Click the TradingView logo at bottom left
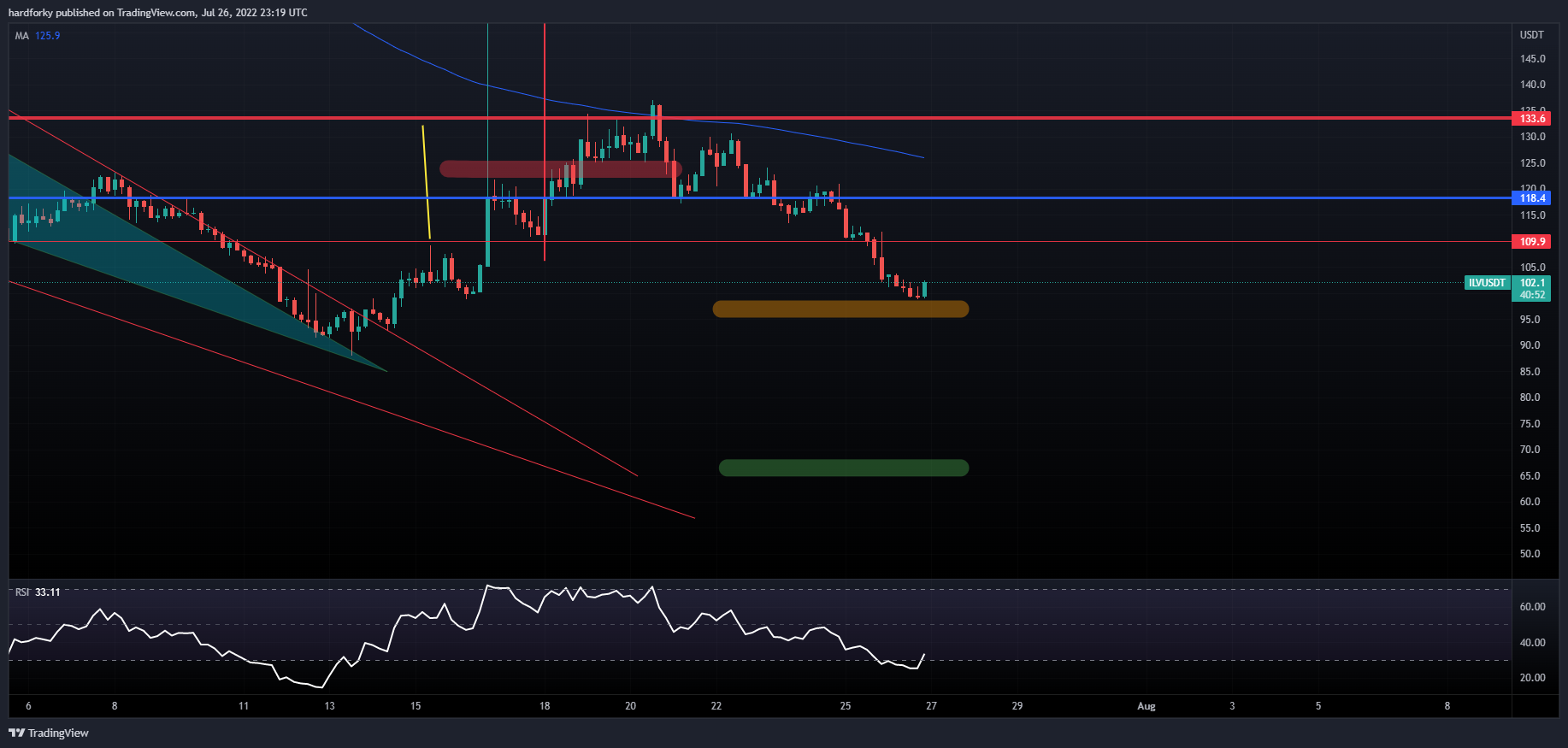 49,733
